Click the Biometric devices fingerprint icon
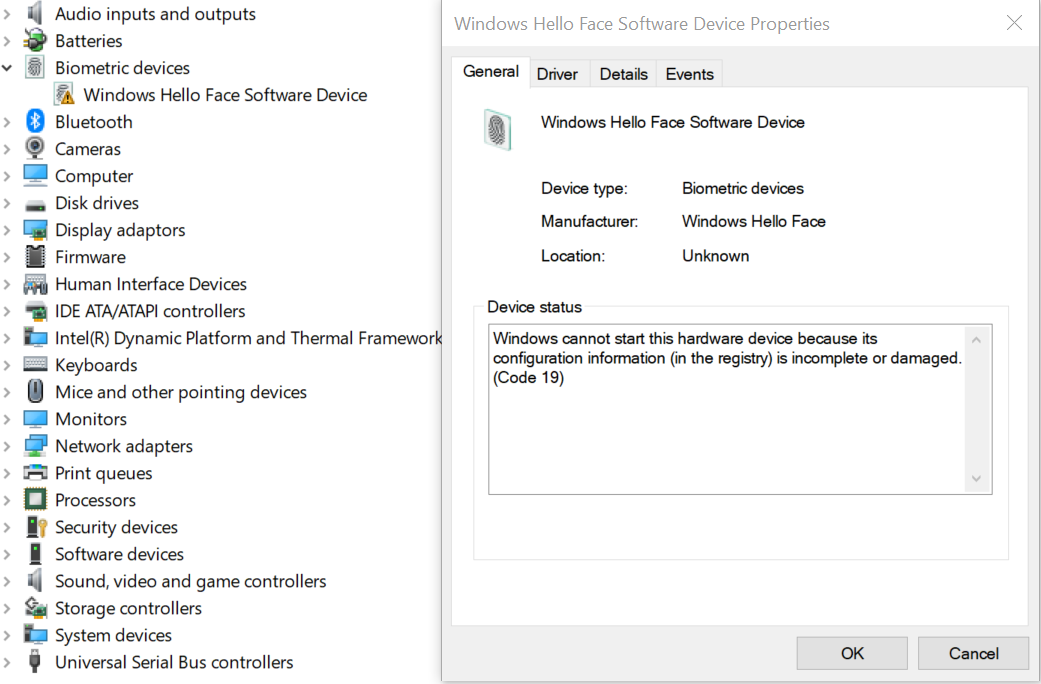 (x=35, y=68)
